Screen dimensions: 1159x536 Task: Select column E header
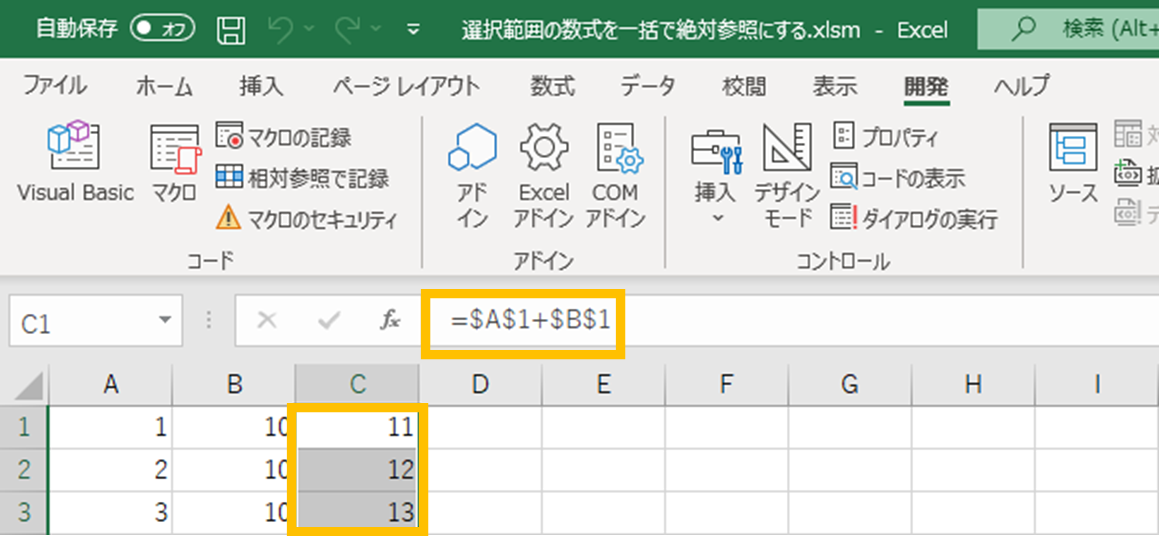point(603,385)
